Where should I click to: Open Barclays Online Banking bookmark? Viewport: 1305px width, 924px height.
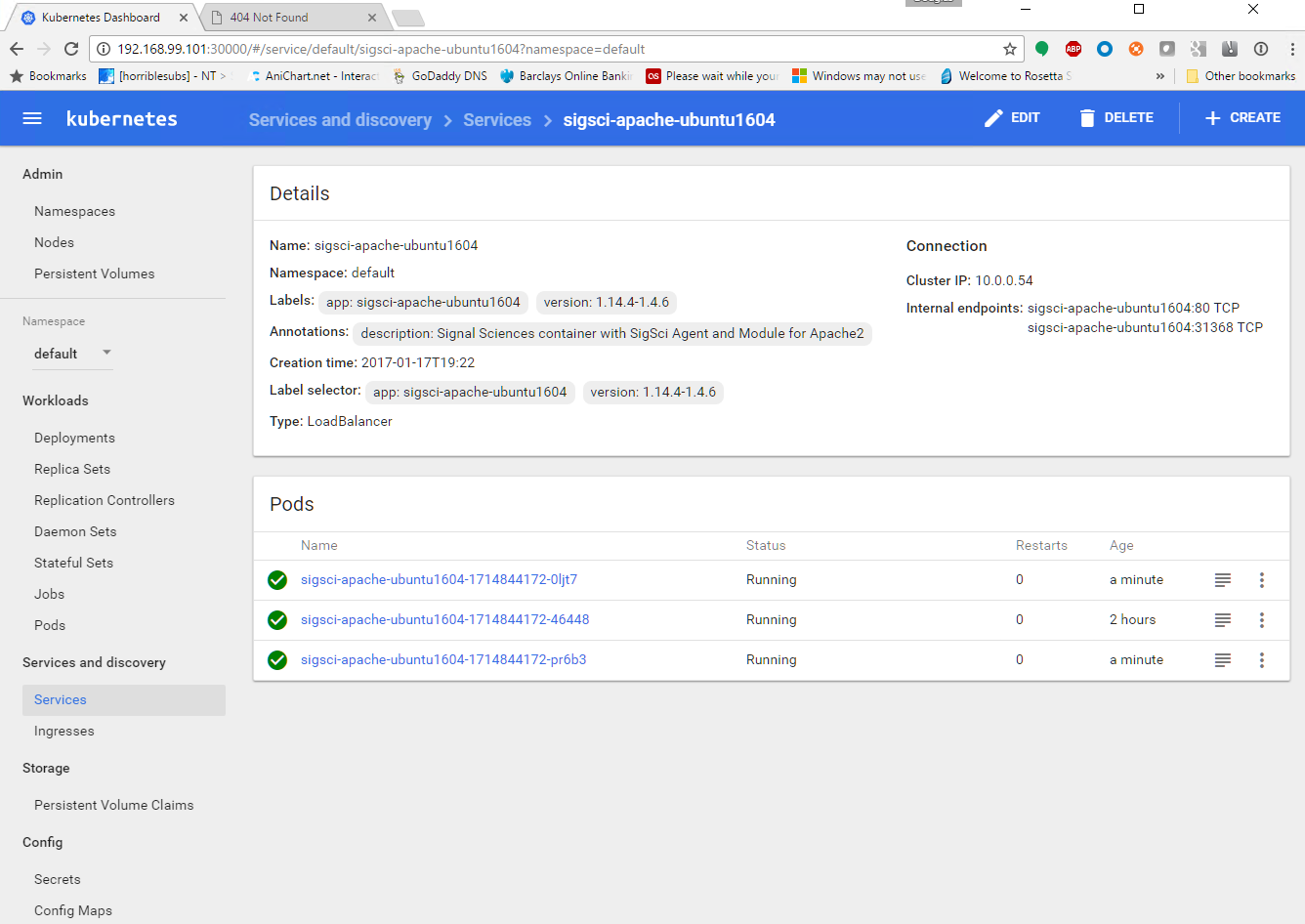pyautogui.click(x=566, y=76)
